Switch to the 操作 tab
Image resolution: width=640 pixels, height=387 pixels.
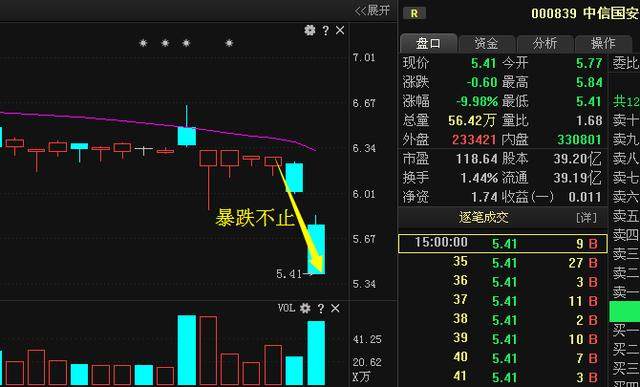pos(603,43)
